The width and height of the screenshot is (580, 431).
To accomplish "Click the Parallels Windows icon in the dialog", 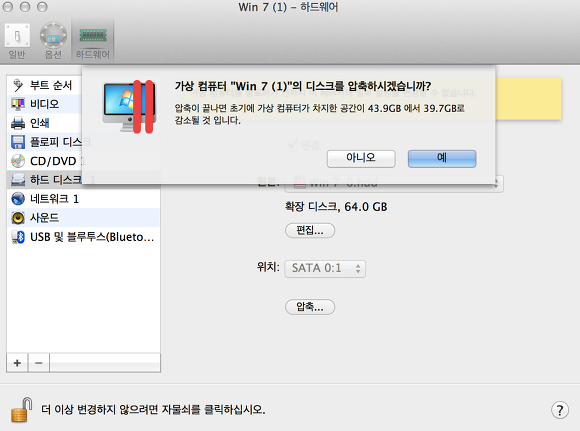I will point(129,107).
